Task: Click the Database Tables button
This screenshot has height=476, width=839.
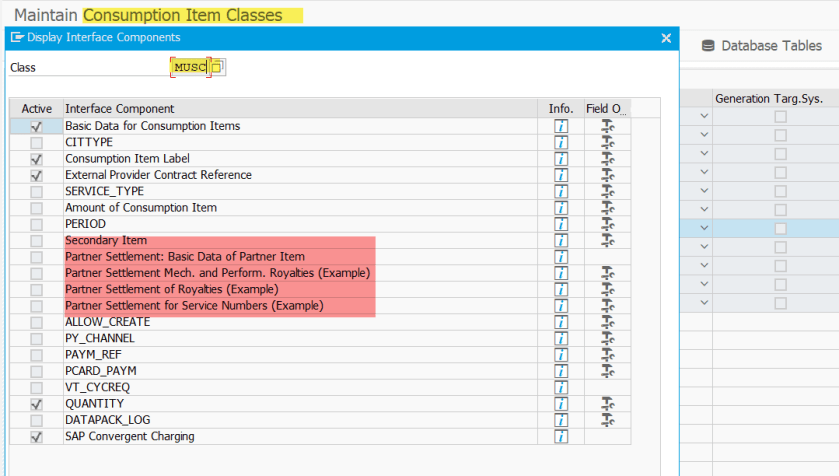Action: click(x=761, y=46)
